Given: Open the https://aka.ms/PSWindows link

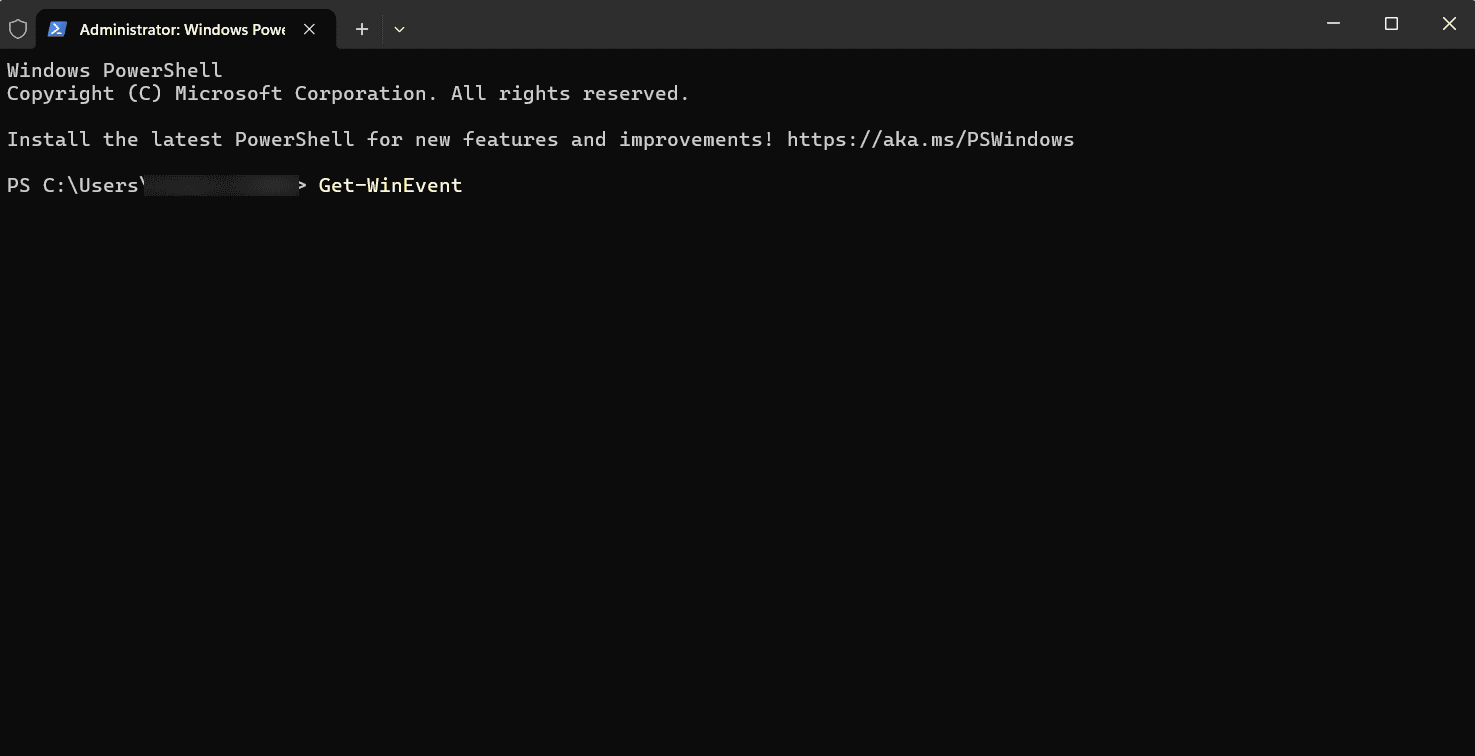Looking at the screenshot, I should click(x=930, y=139).
